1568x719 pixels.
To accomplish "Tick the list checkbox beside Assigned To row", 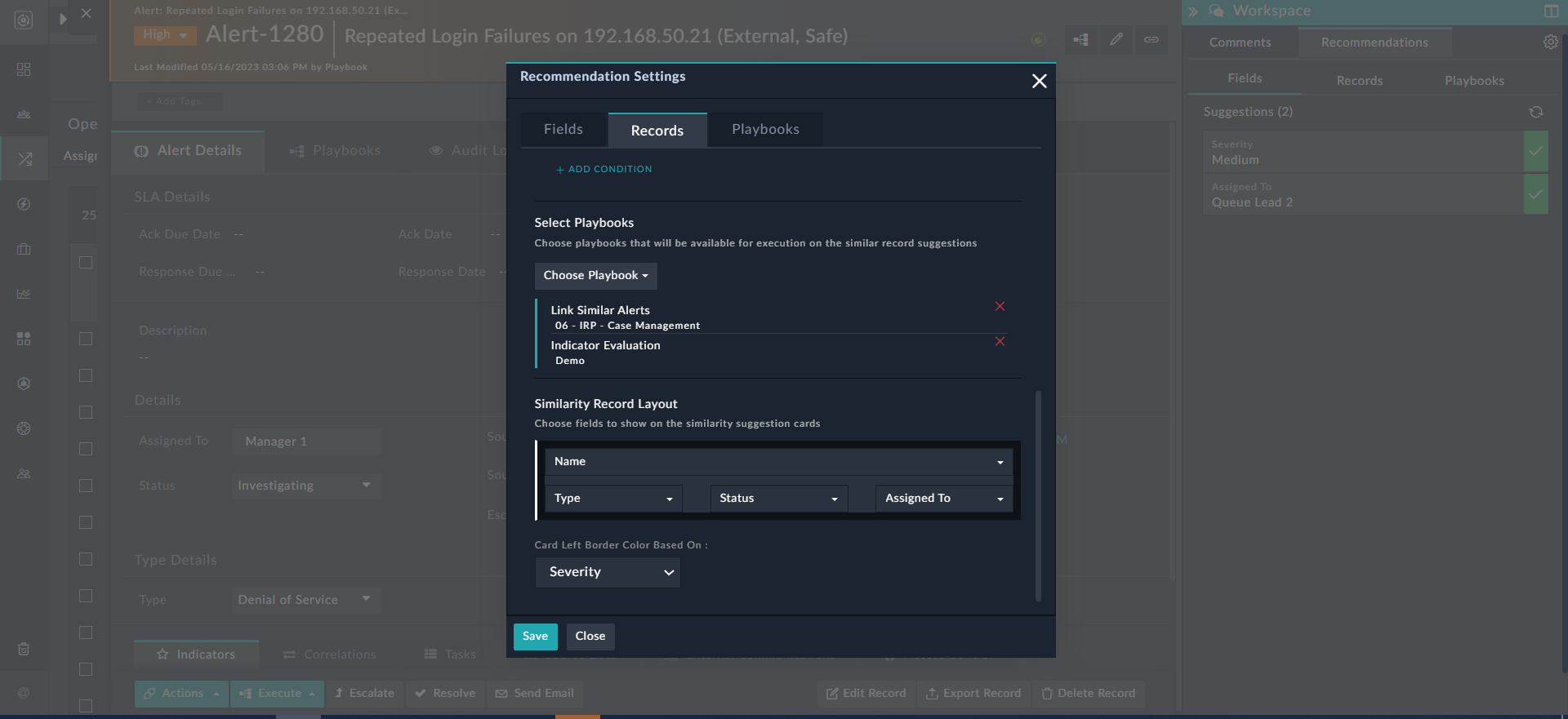I will pyautogui.click(x=86, y=449).
